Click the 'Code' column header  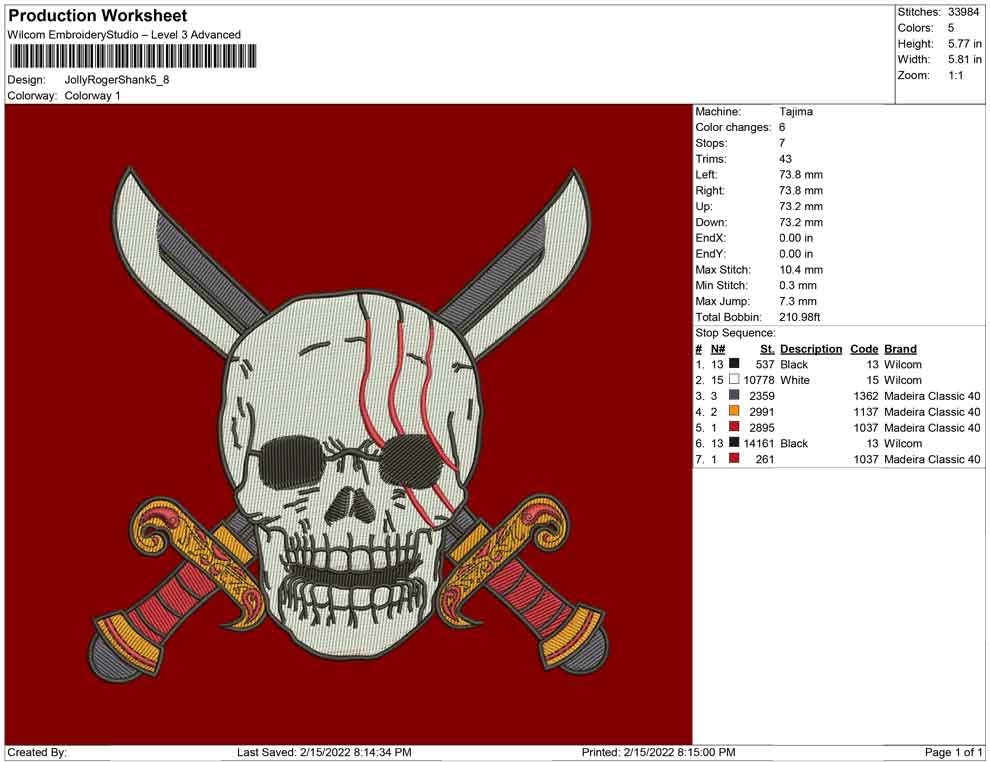[x=864, y=348]
